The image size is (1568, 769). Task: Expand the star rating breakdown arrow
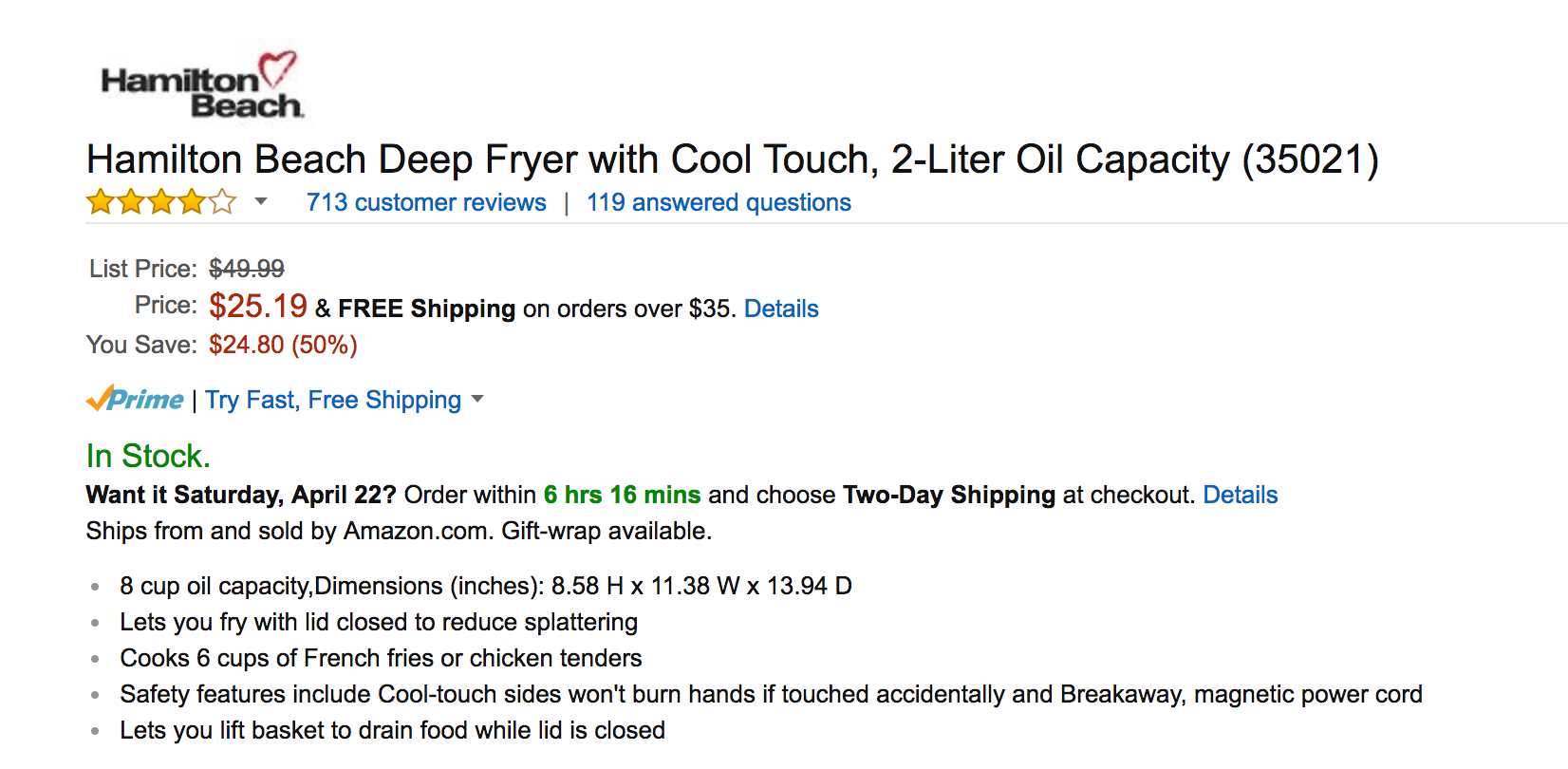261,202
